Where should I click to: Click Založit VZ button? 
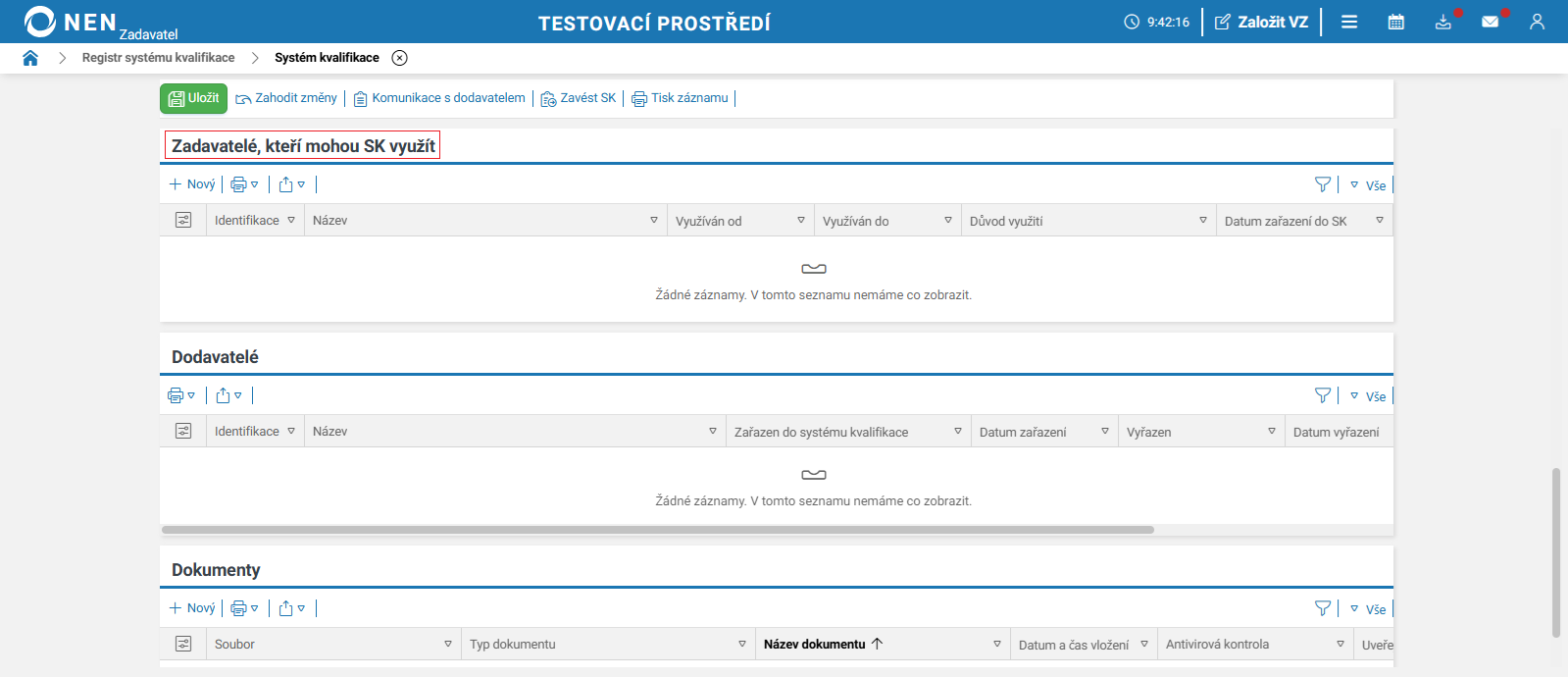click(1262, 22)
